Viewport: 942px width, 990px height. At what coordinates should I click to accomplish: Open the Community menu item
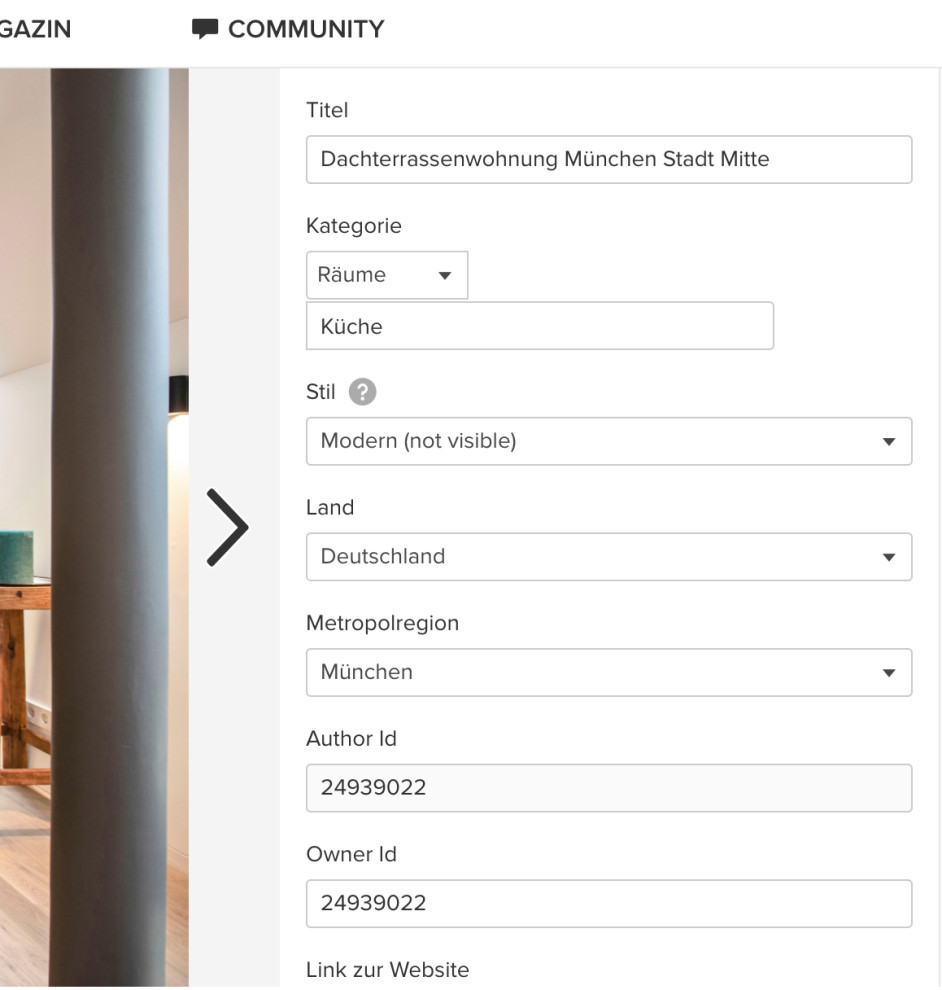point(305,30)
